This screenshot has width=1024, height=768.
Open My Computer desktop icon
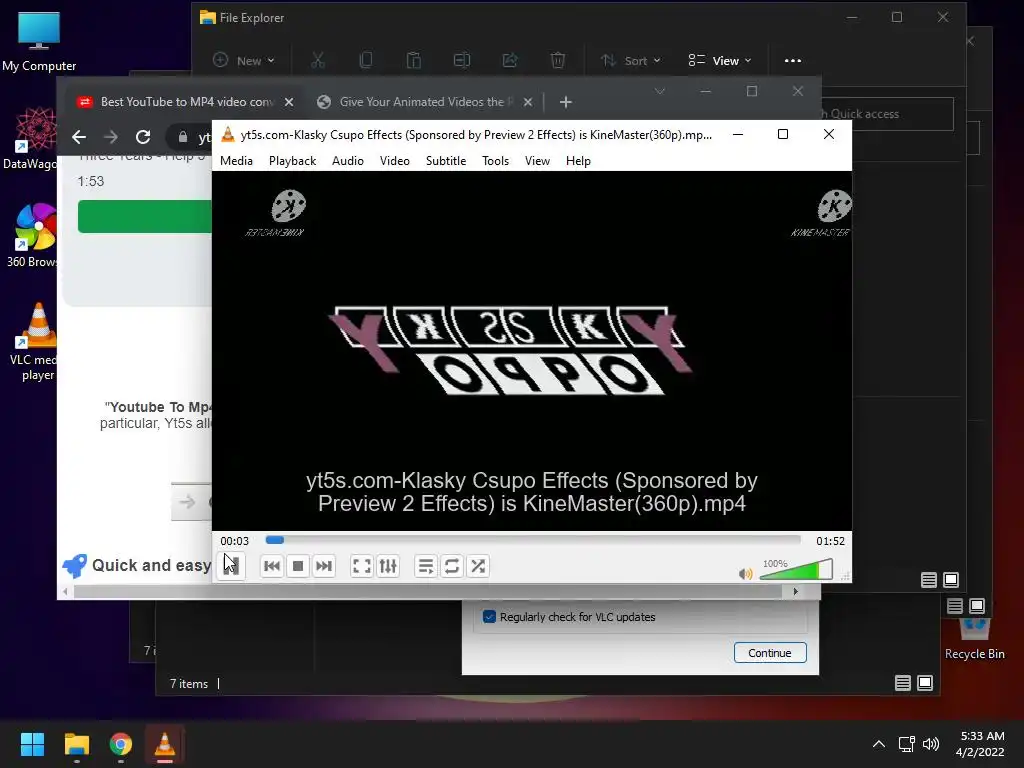[39, 41]
